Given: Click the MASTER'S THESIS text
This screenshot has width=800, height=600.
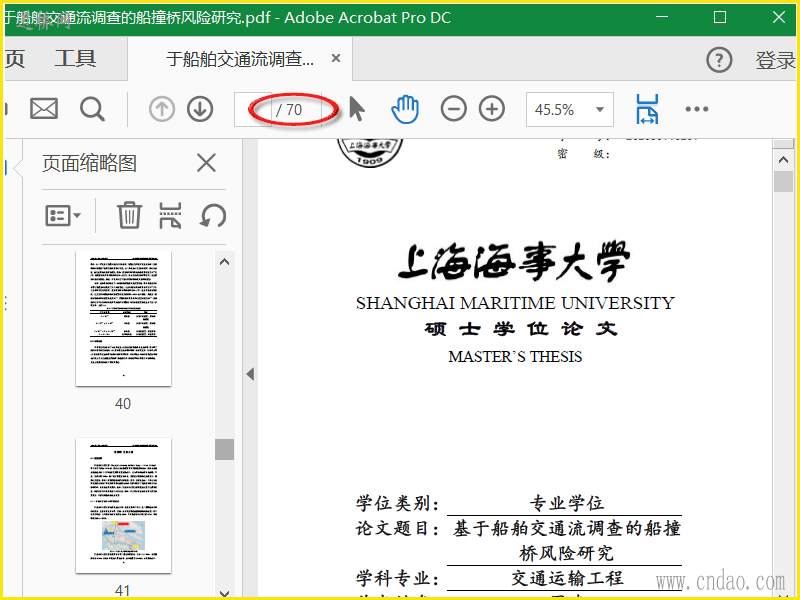Looking at the screenshot, I should tap(515, 357).
